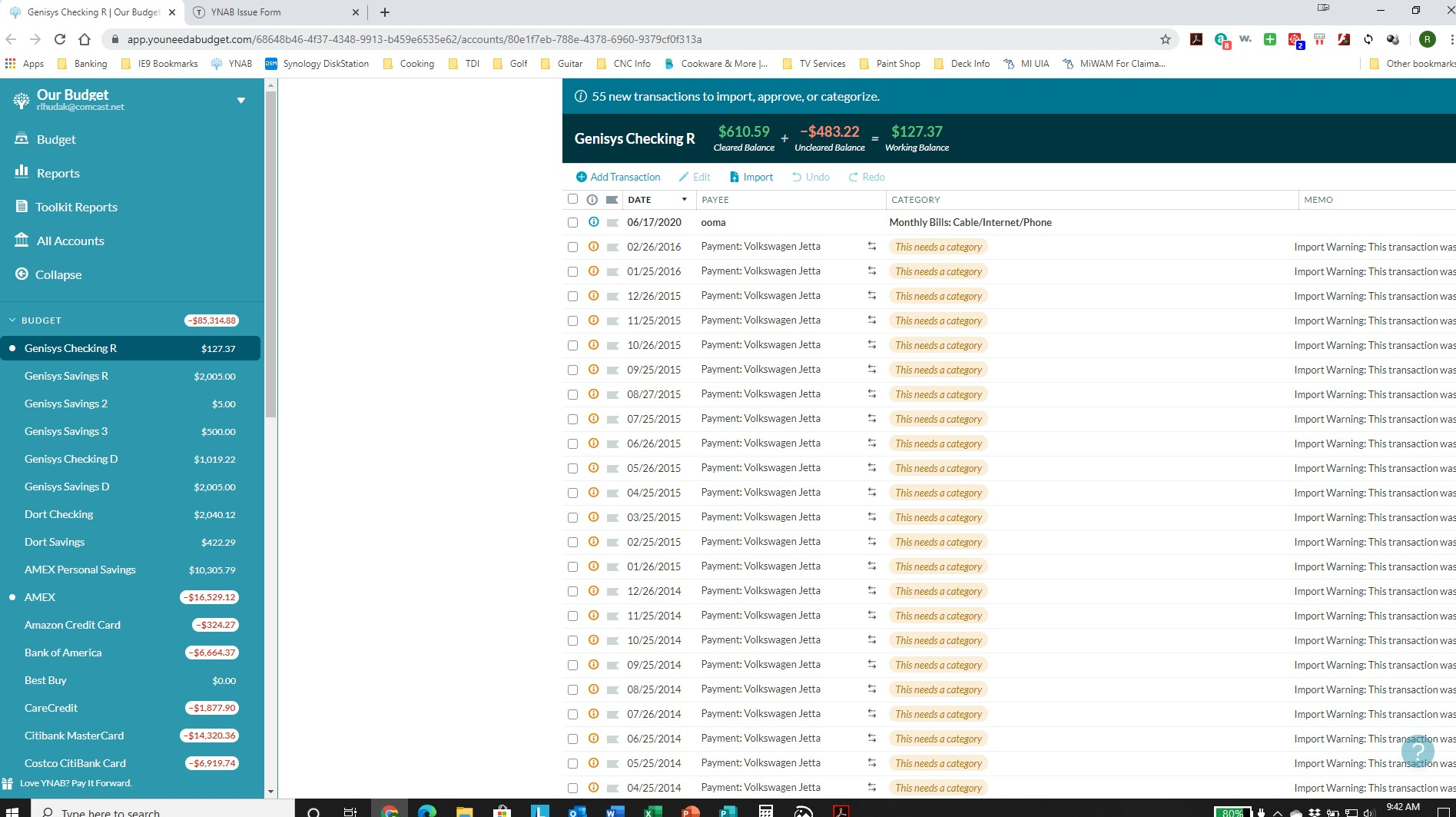The width and height of the screenshot is (1456, 817).
Task: Click Add Transaction
Action: pyautogui.click(x=619, y=177)
